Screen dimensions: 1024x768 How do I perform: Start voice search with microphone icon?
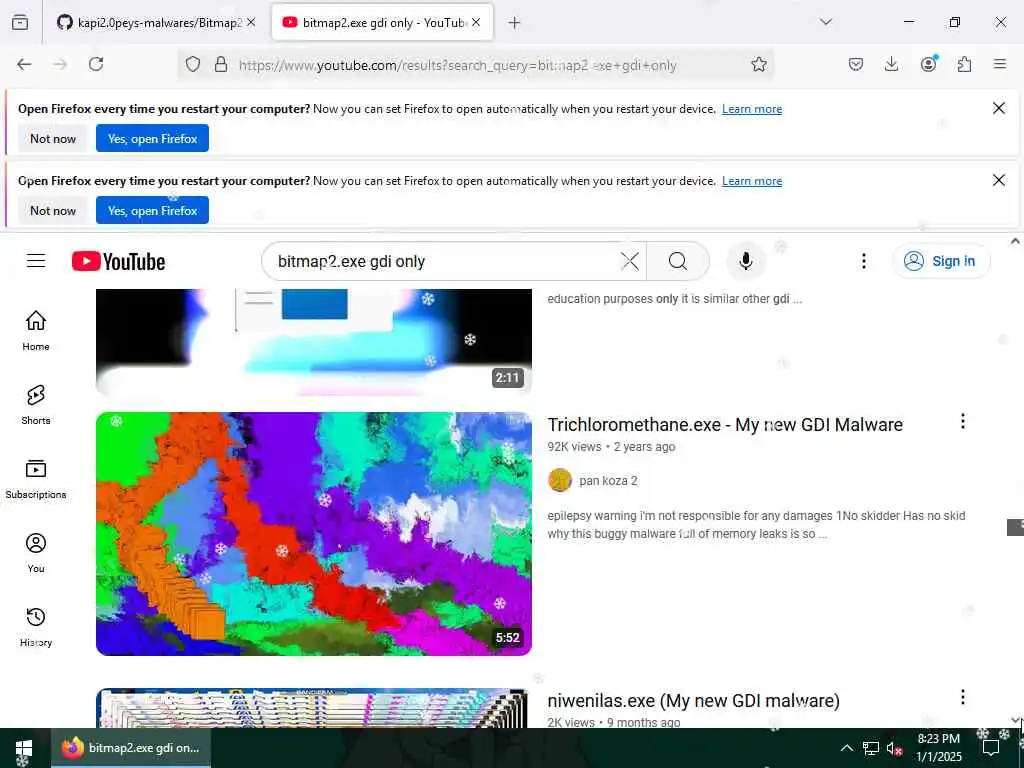click(746, 261)
